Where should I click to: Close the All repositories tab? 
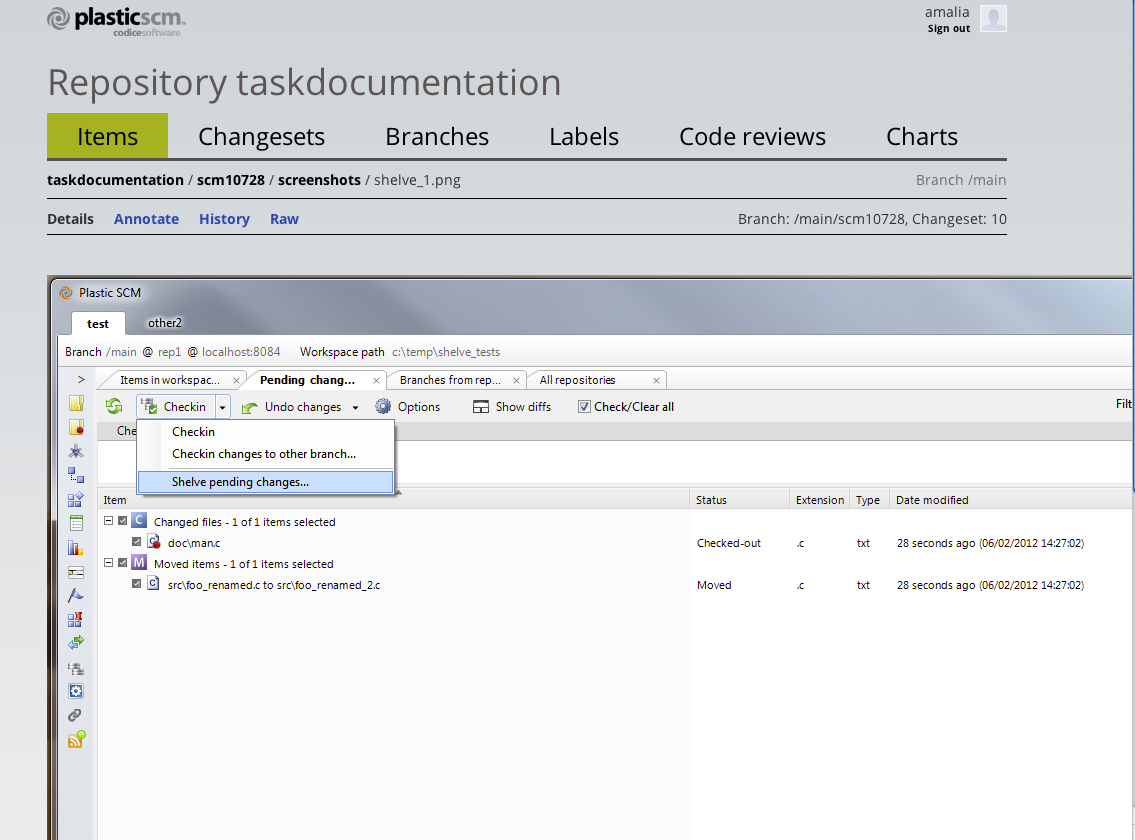coord(657,380)
